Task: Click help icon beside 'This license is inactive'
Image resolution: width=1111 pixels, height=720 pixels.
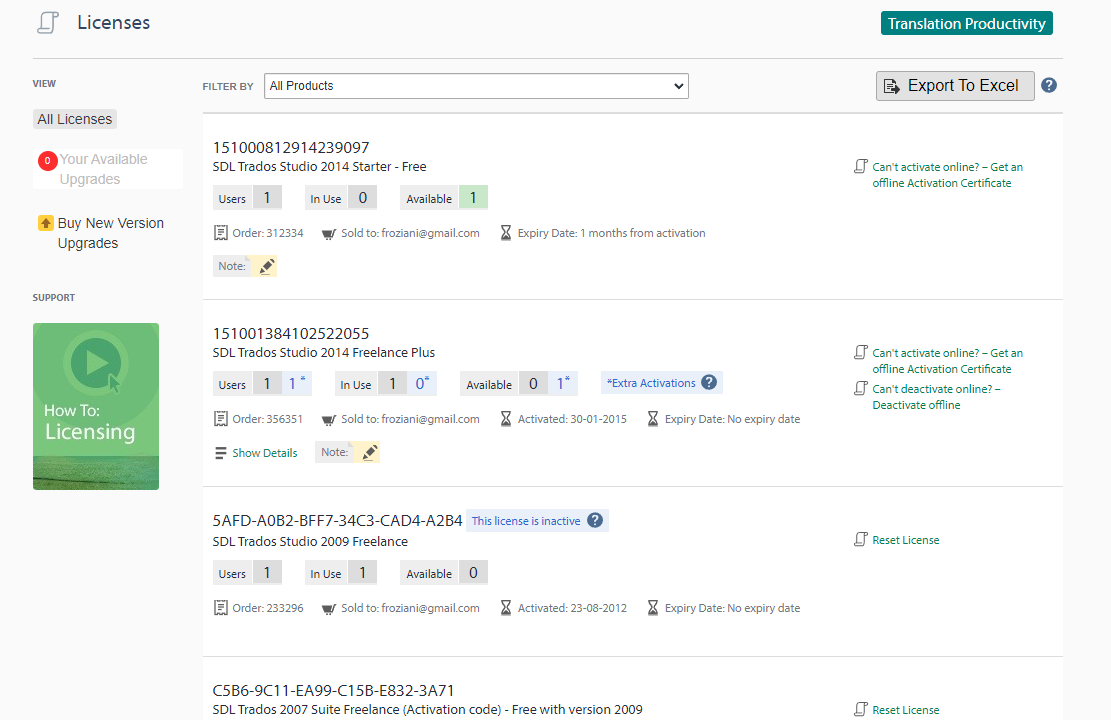Action: click(x=595, y=521)
